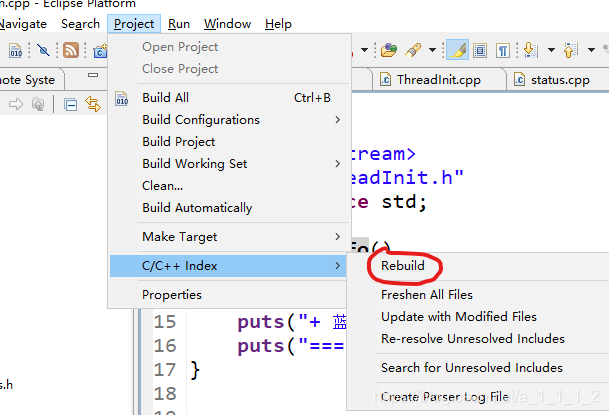Screen dimensions: 609x415
Task: Open dropdown beside next annotation icon
Action: [551, 50]
